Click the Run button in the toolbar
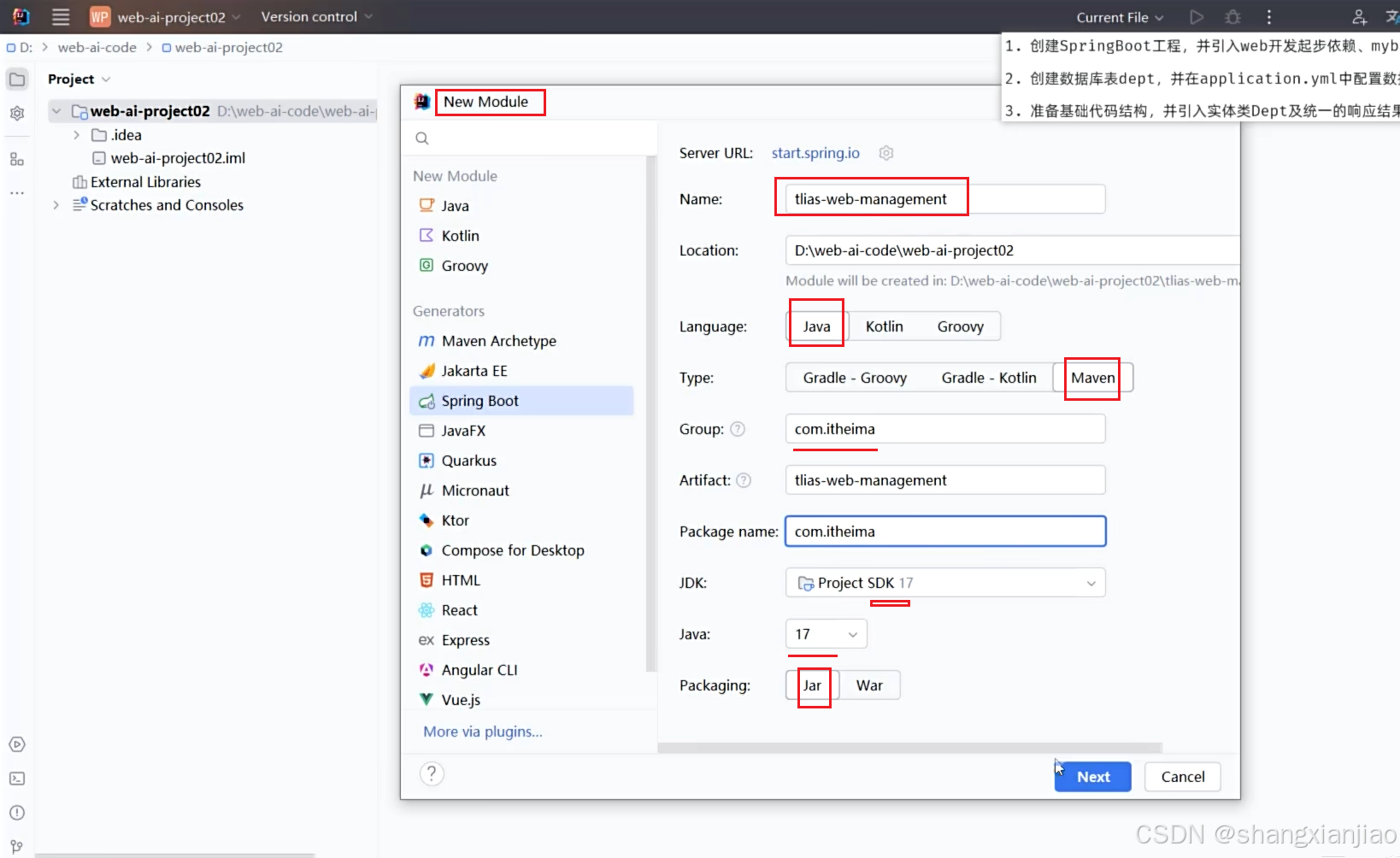This screenshot has height=858, width=1400. 1197,17
